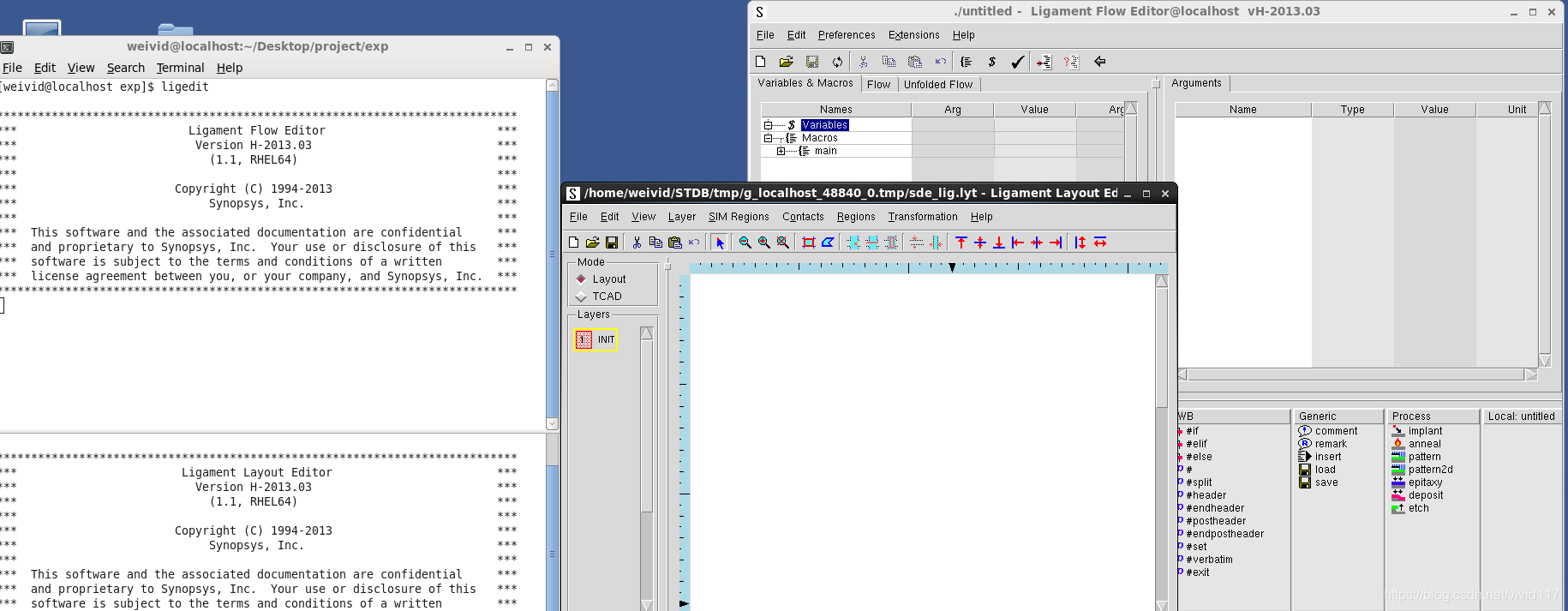Image resolution: width=1568 pixels, height=611 pixels.
Task: Select the INIT layer swatch
Action: coord(584,340)
